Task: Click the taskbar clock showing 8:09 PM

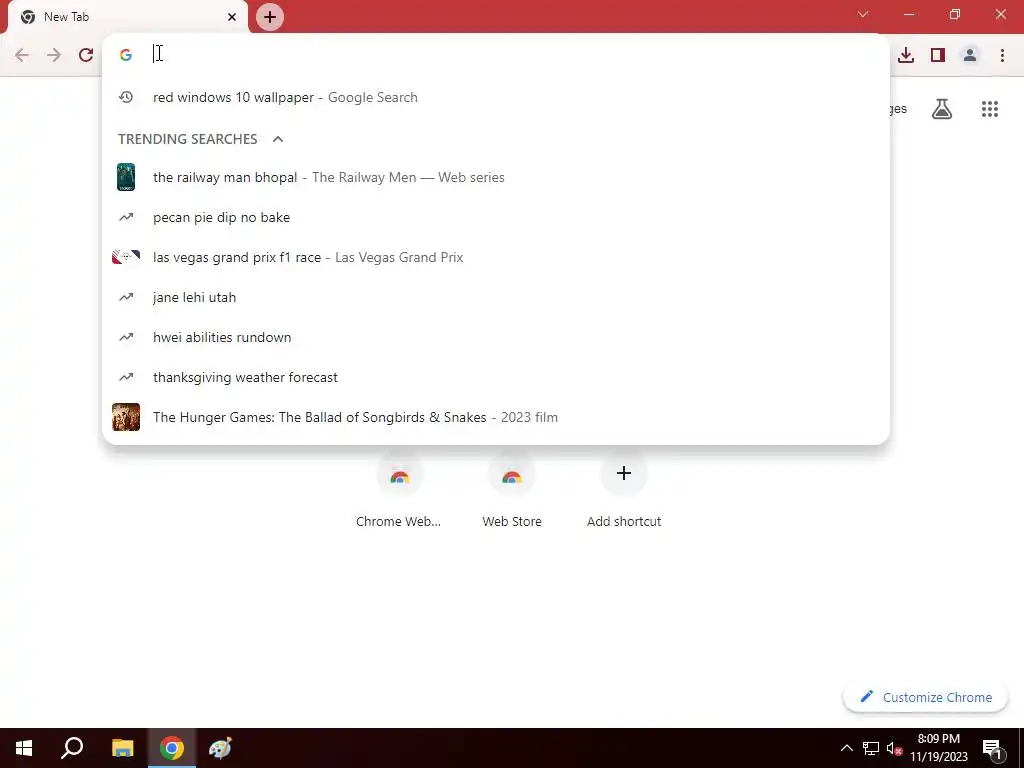Action: [x=938, y=748]
